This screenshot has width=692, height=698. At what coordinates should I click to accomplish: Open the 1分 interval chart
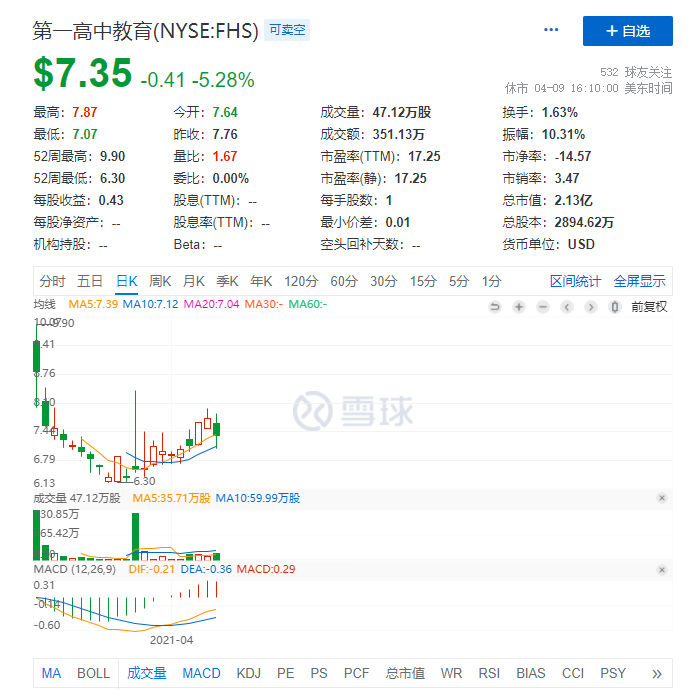point(491,281)
